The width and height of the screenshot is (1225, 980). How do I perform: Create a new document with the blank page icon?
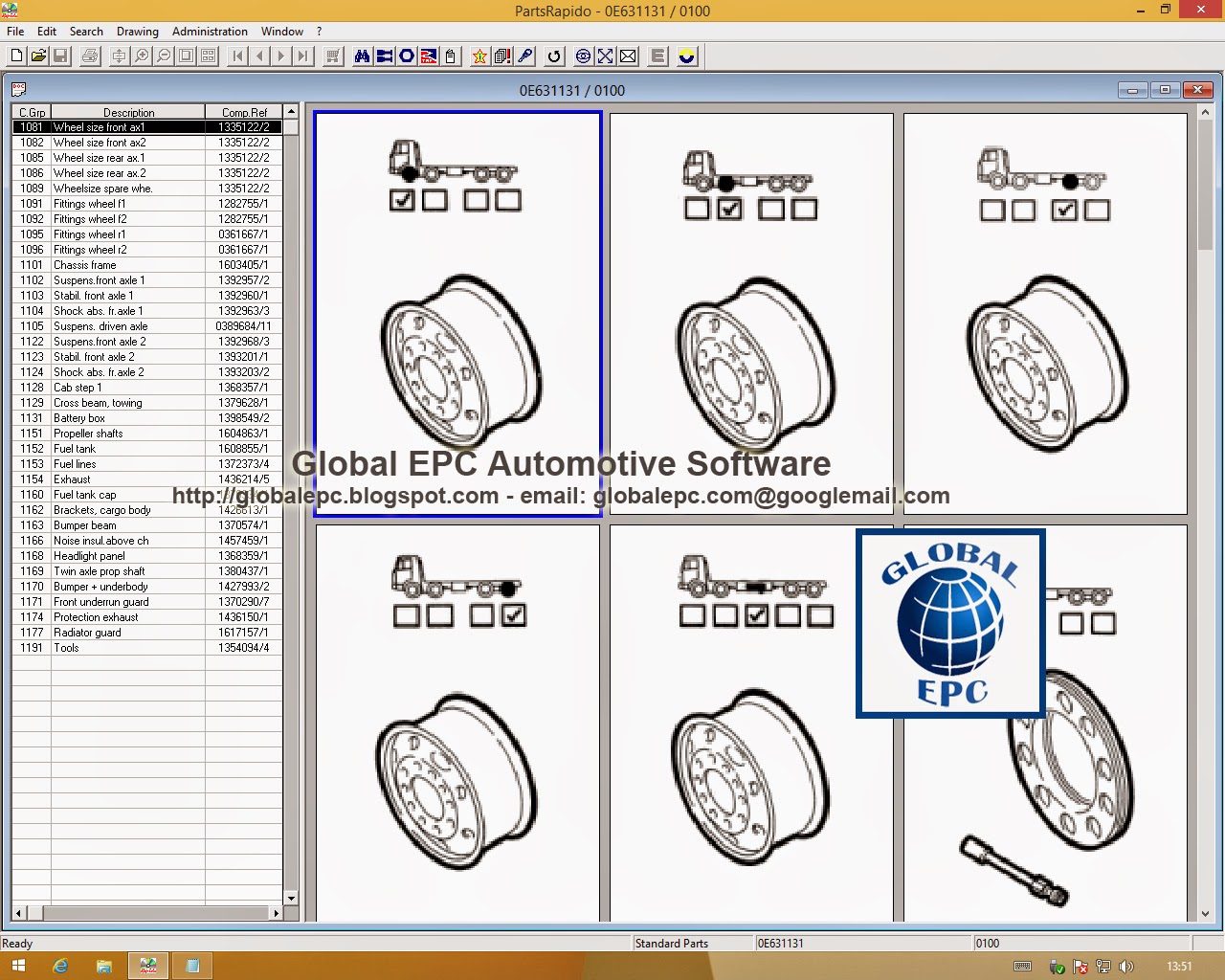pos(16,56)
